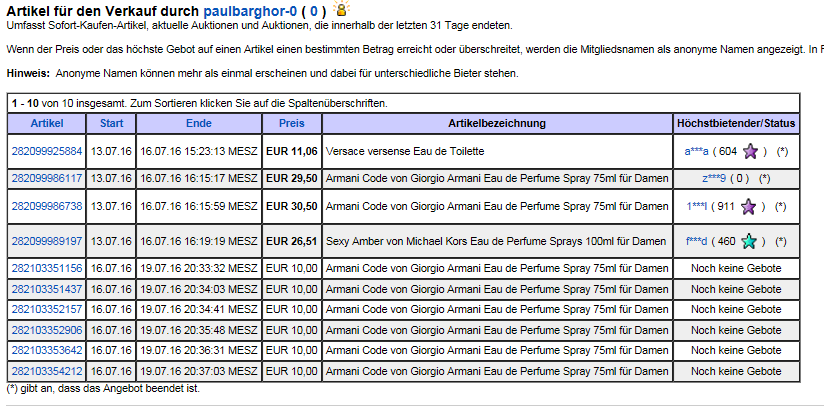Click the purple star next to a***a
The height and width of the screenshot is (407, 824).
click(750, 152)
